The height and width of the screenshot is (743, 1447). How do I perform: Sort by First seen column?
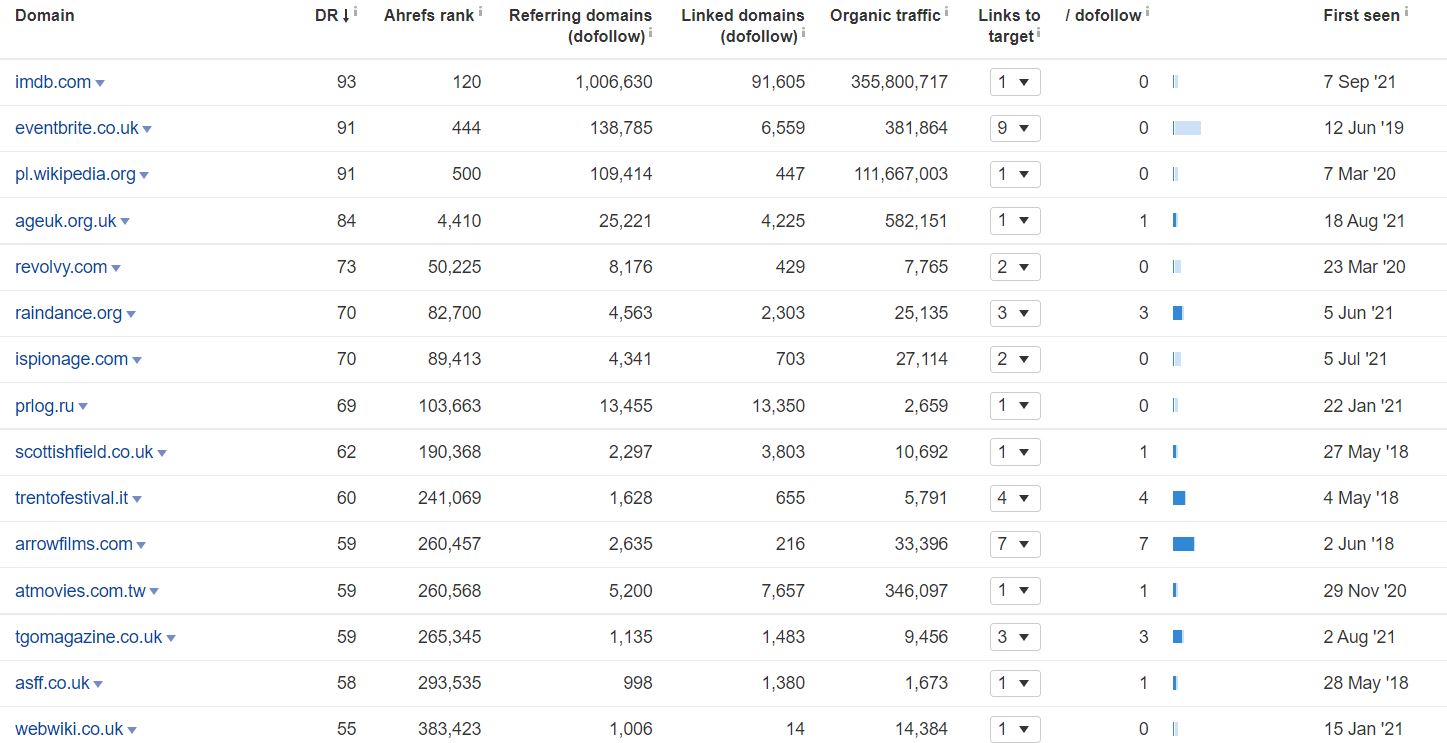(1361, 15)
